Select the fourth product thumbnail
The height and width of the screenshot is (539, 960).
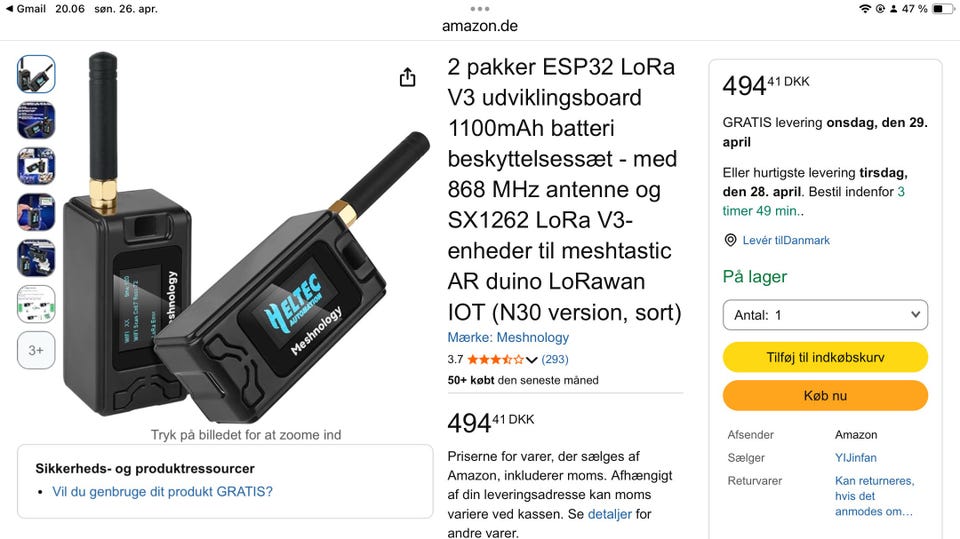pyautogui.click(x=36, y=212)
